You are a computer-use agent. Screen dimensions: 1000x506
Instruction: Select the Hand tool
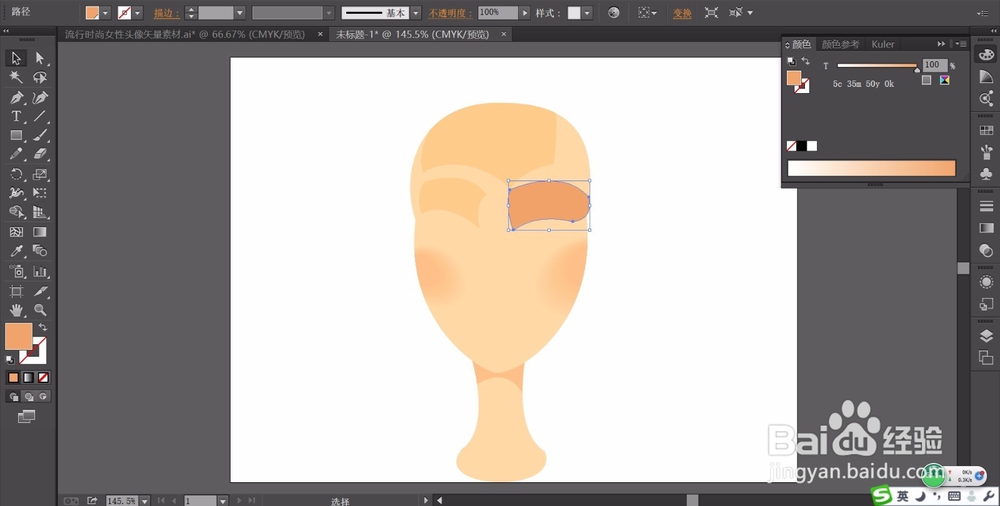tap(16, 310)
